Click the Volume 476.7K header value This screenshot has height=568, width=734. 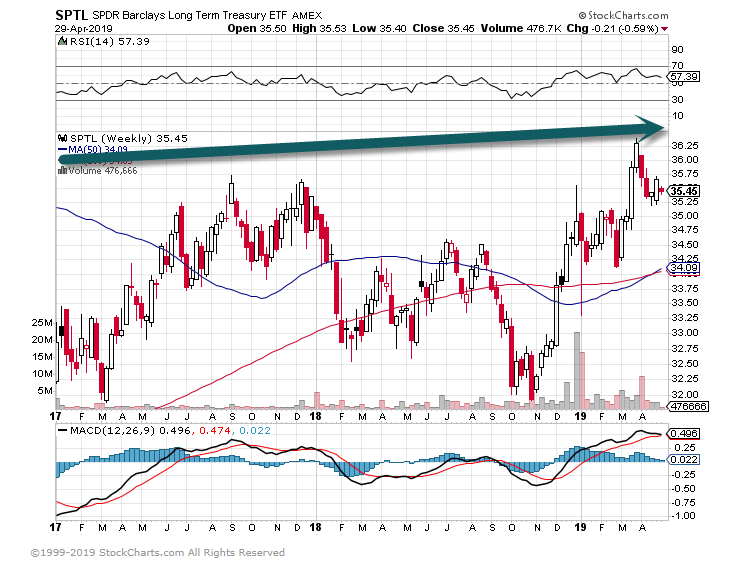[x=521, y=28]
